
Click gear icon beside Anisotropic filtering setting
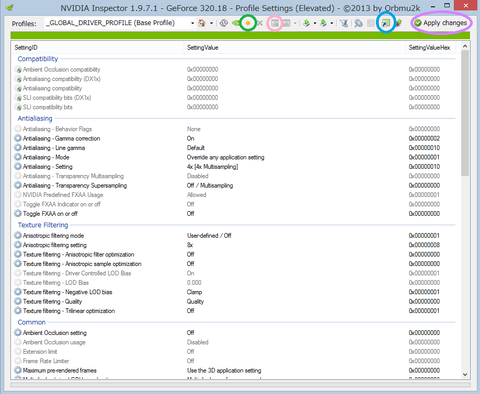coord(18,245)
